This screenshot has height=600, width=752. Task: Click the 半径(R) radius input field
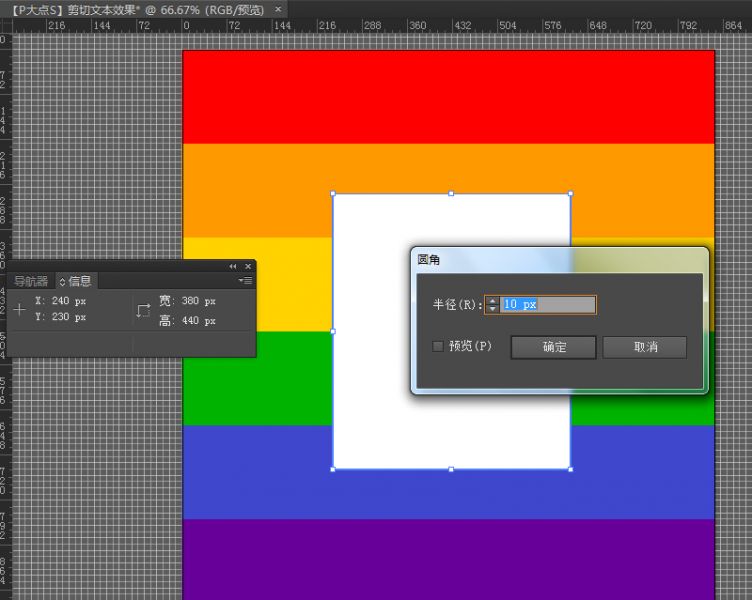pos(548,304)
